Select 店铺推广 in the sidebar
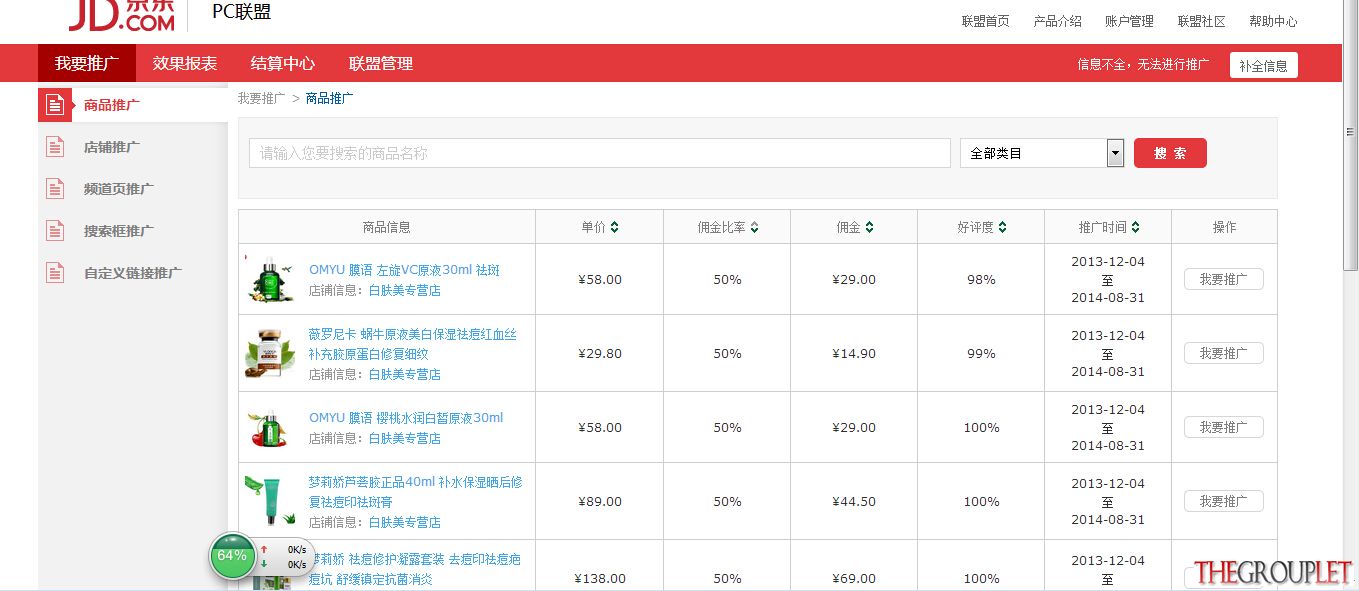The height and width of the screenshot is (591, 1359). tap(112, 147)
